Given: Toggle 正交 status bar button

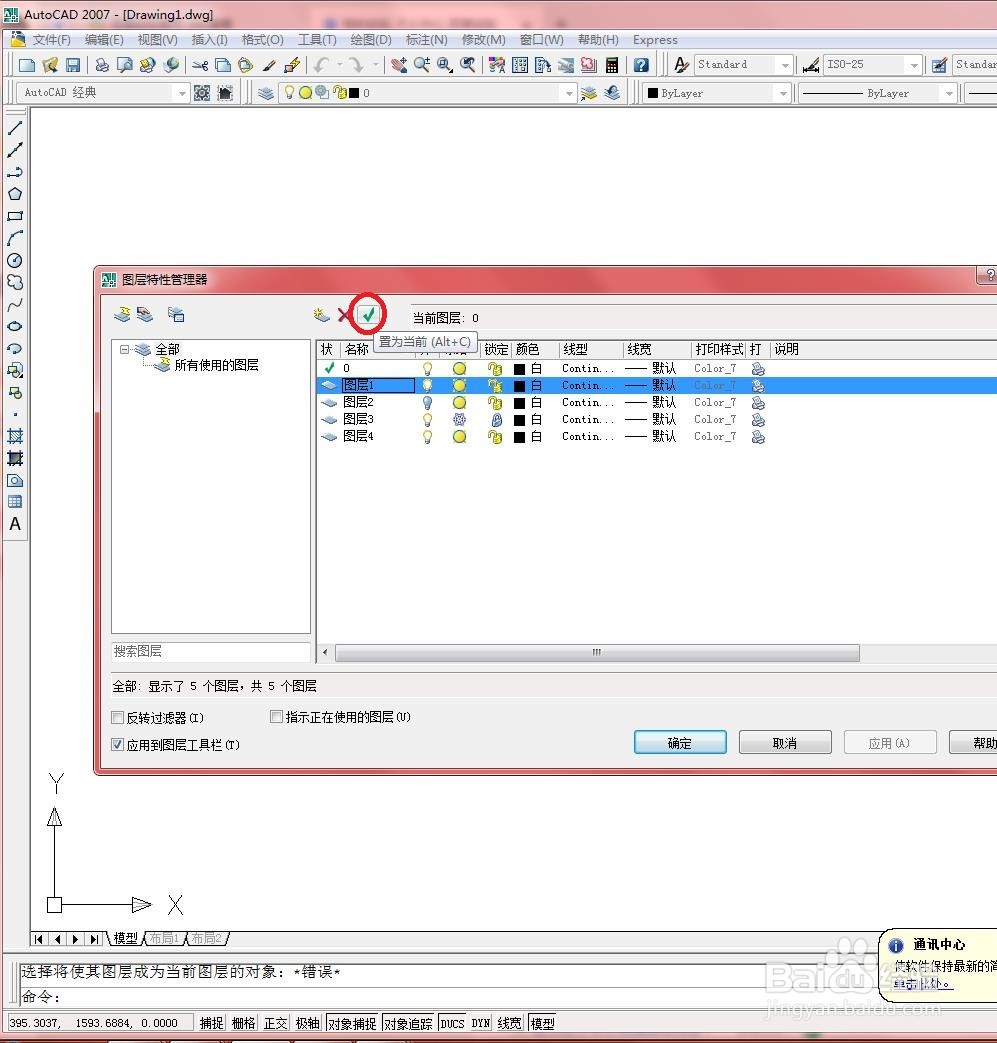Looking at the screenshot, I should (x=275, y=1023).
